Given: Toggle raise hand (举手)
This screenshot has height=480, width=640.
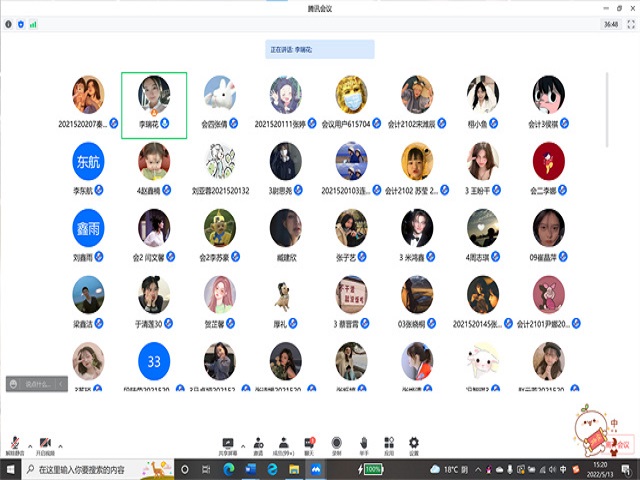Looking at the screenshot, I should (363, 445).
